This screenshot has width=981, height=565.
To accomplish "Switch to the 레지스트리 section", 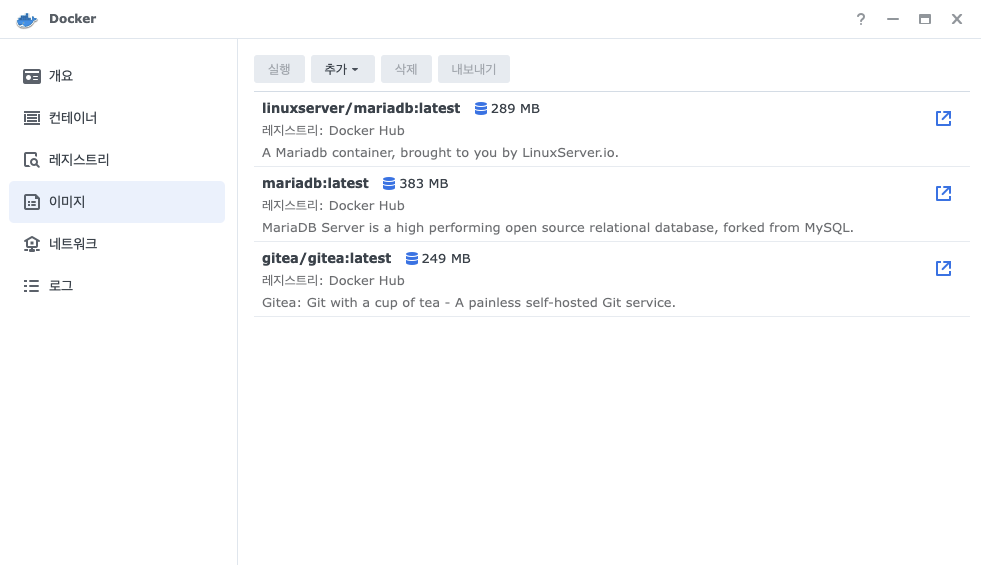I will (117, 160).
